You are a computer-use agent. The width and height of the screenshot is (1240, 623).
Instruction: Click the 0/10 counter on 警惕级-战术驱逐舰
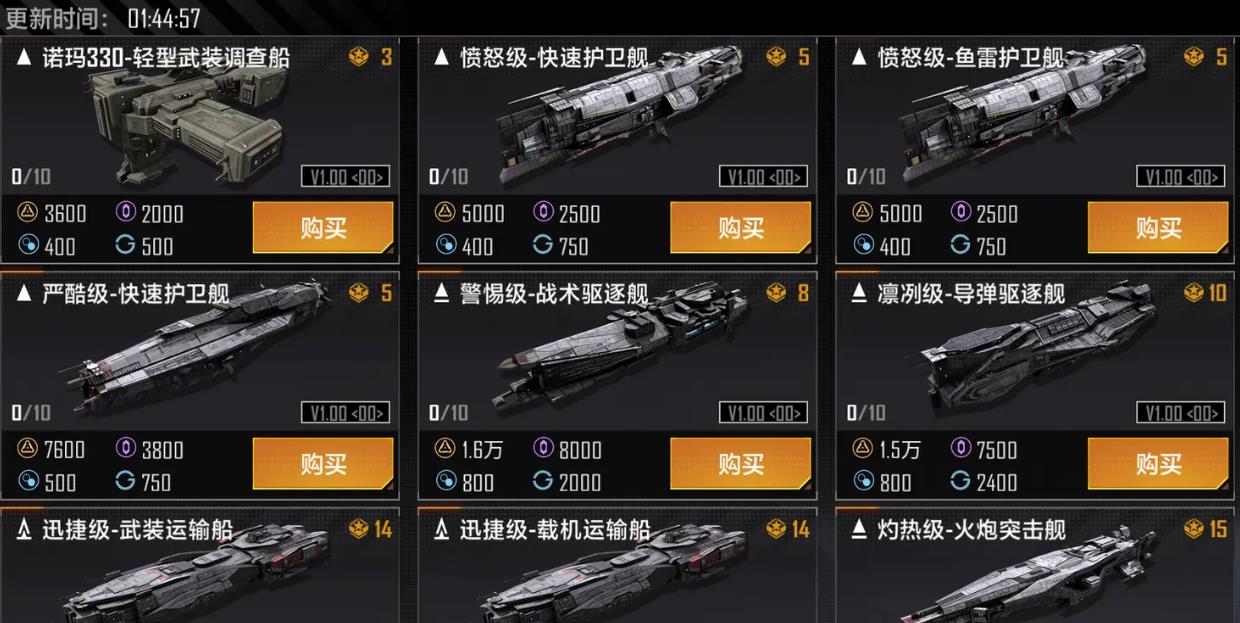coord(449,412)
